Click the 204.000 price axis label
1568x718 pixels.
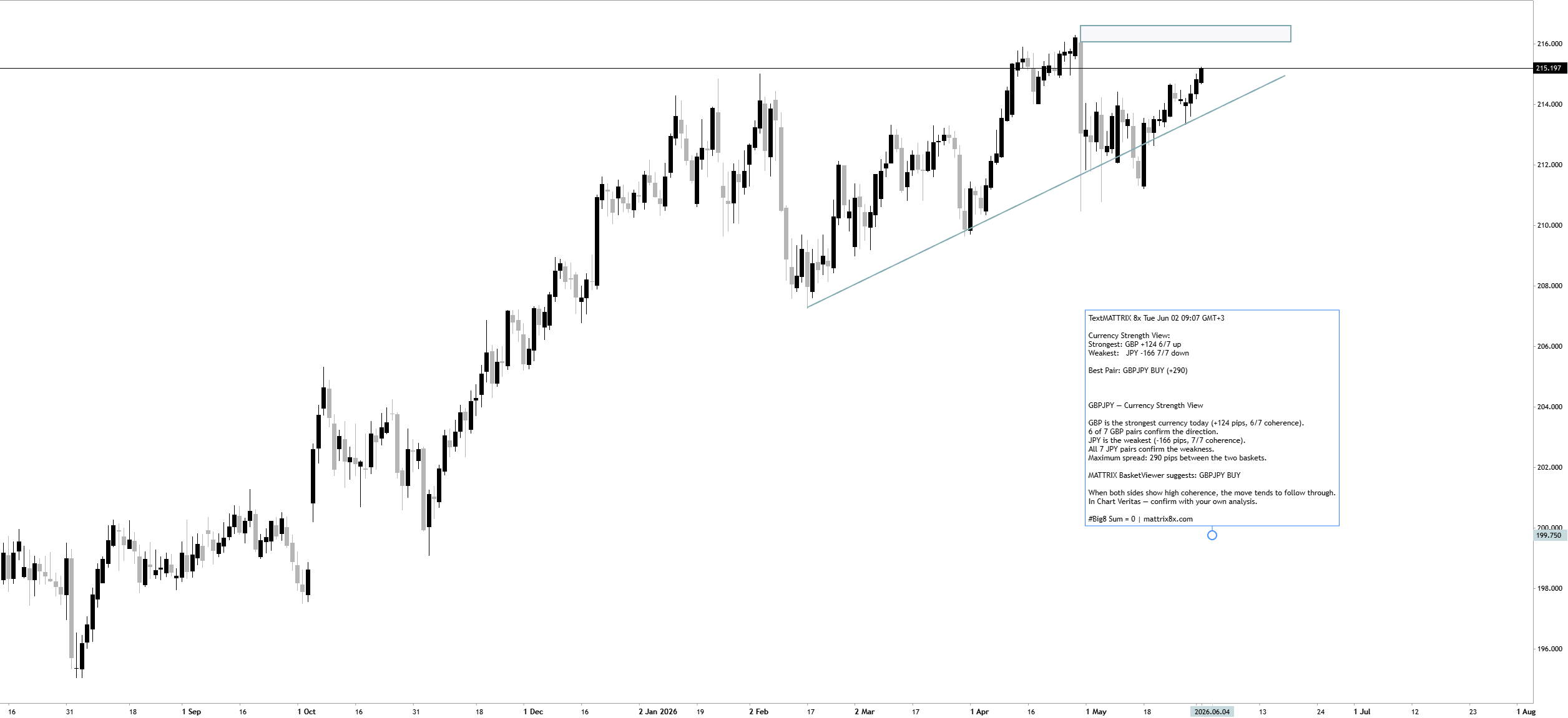pos(1549,407)
